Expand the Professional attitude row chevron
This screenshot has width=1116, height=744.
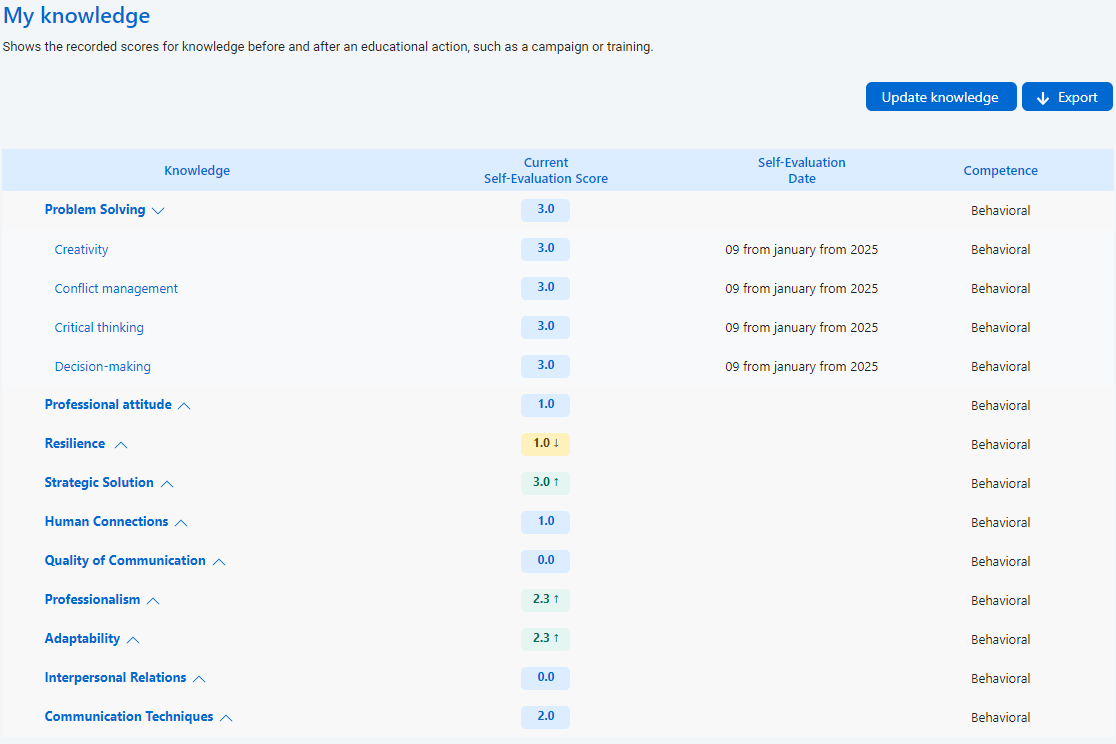pyautogui.click(x=184, y=406)
